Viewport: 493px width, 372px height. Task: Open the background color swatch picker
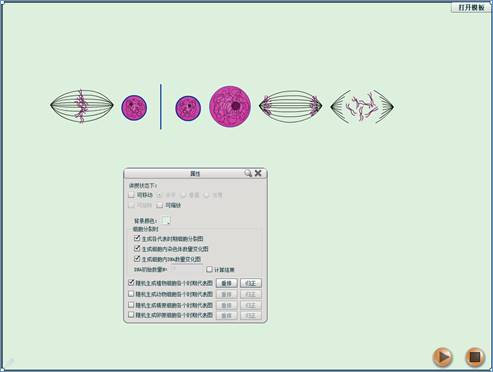166,220
